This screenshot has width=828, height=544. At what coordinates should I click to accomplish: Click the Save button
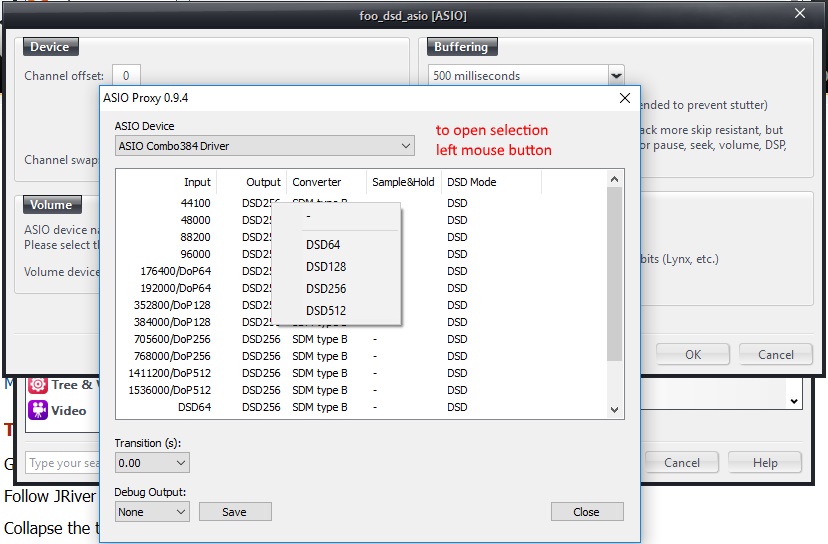point(234,512)
